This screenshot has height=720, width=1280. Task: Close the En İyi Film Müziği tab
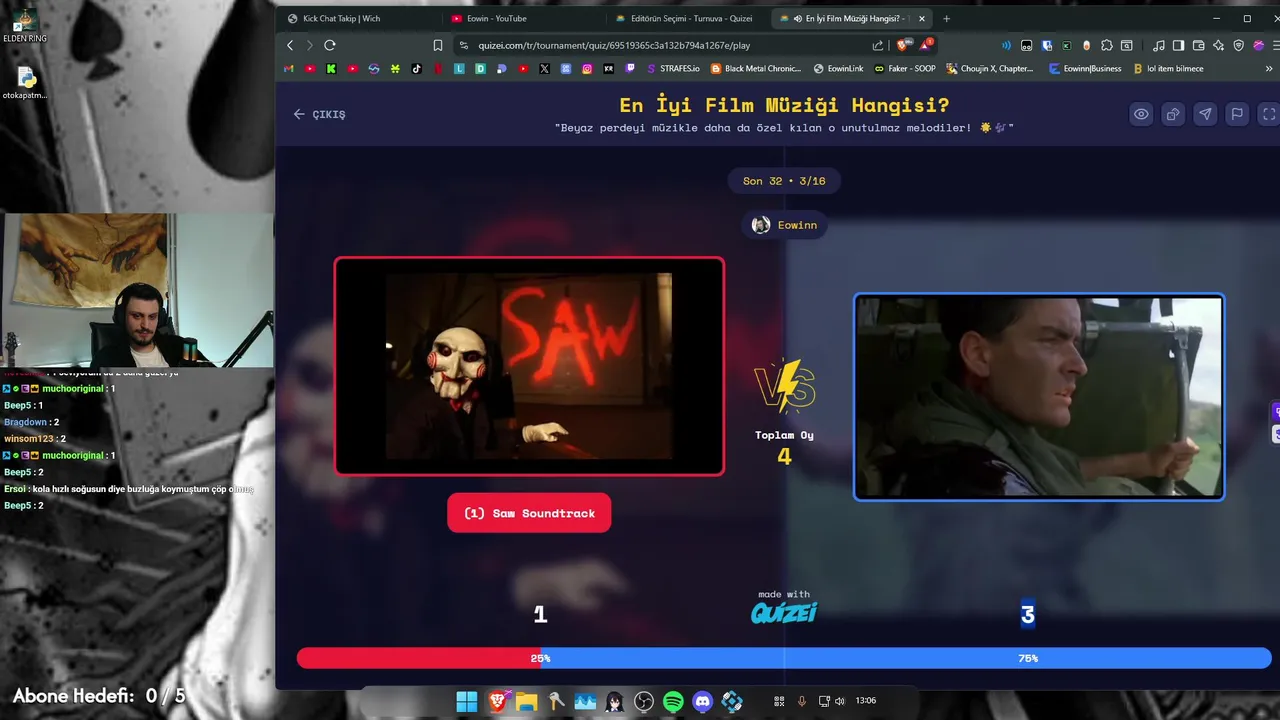click(922, 18)
